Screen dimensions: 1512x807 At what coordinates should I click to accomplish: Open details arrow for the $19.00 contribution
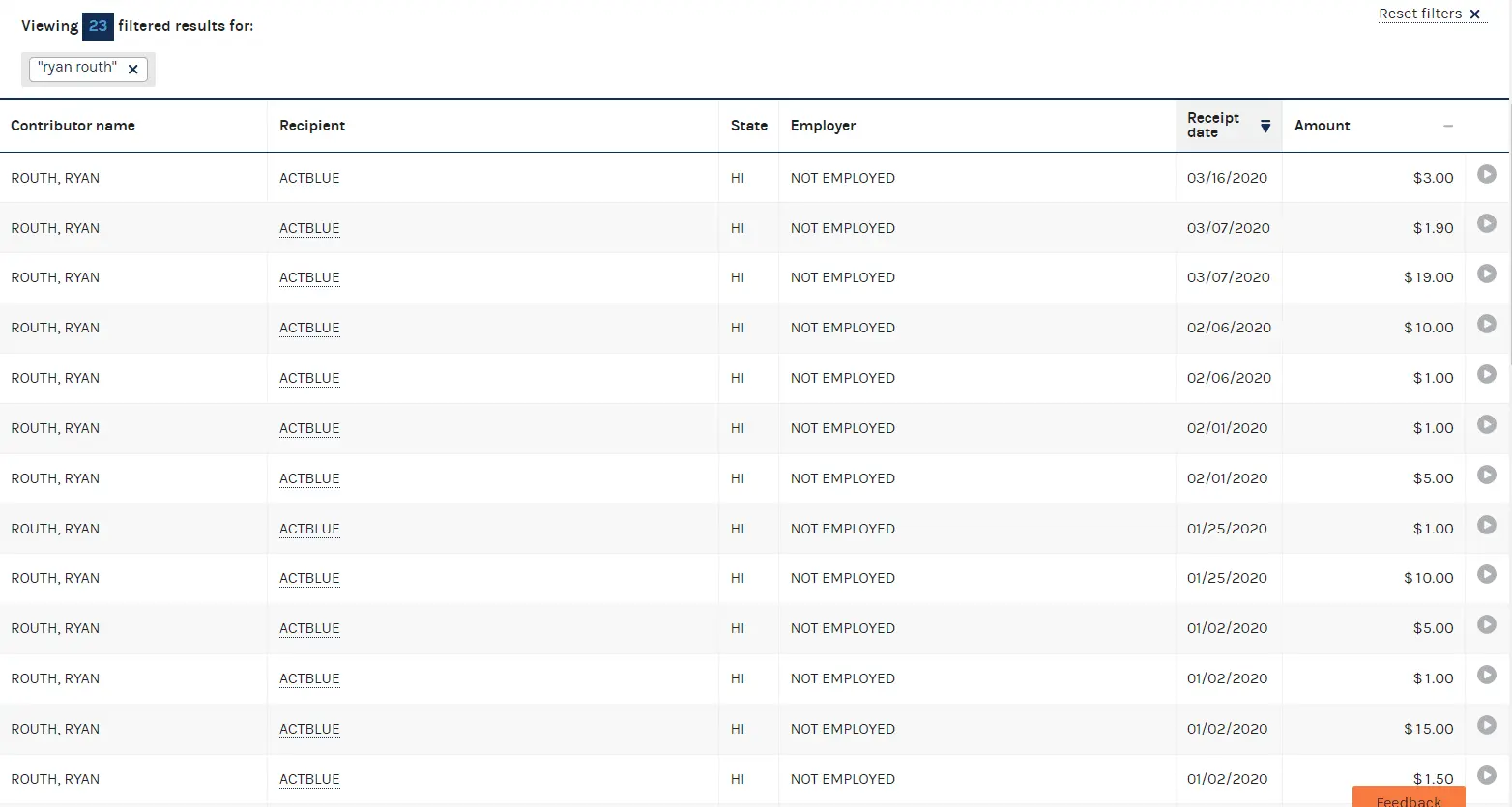[x=1487, y=274]
